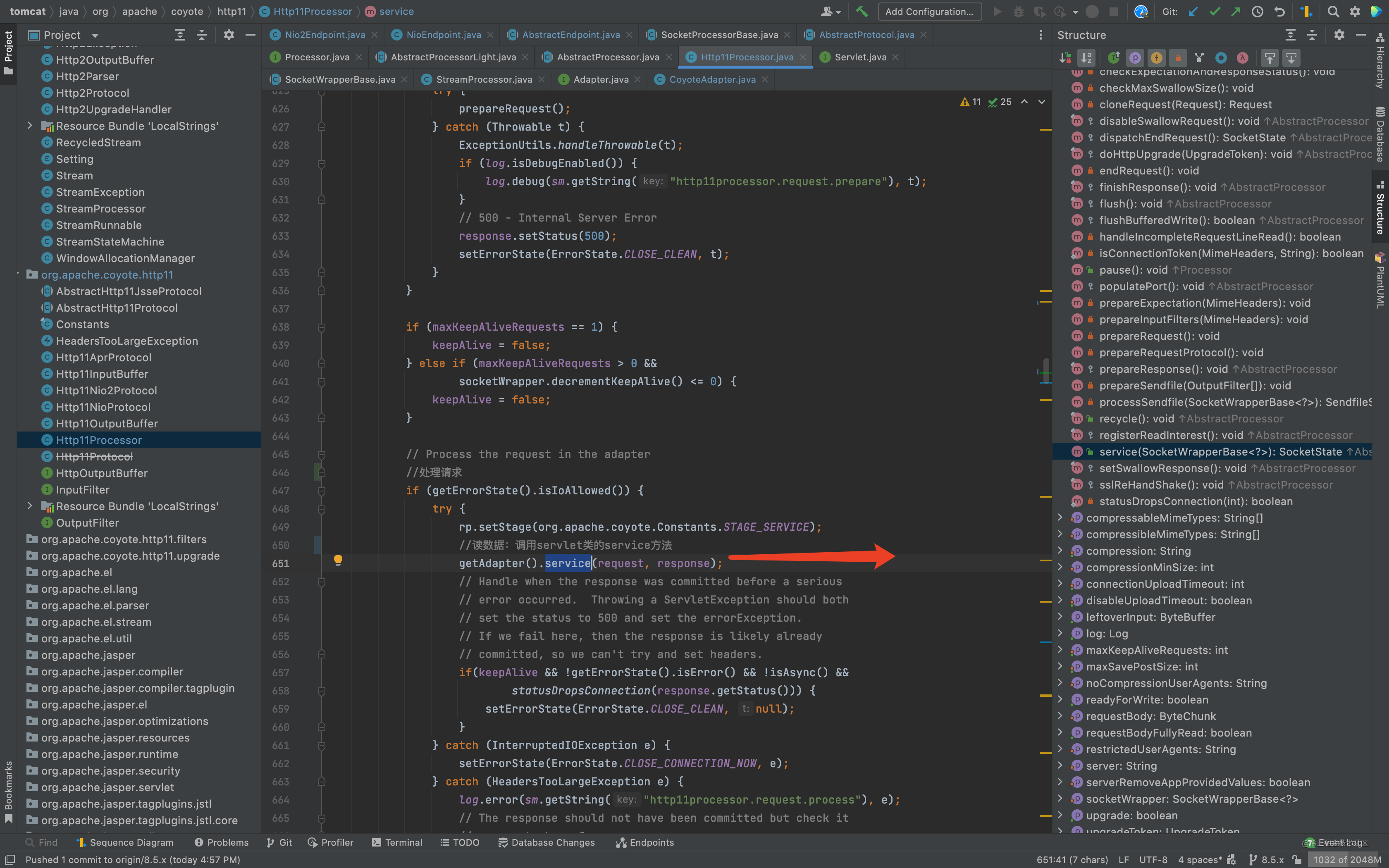Viewport: 1389px width, 868px height.
Task: Open the Project view dropdown
Action: click(95, 35)
